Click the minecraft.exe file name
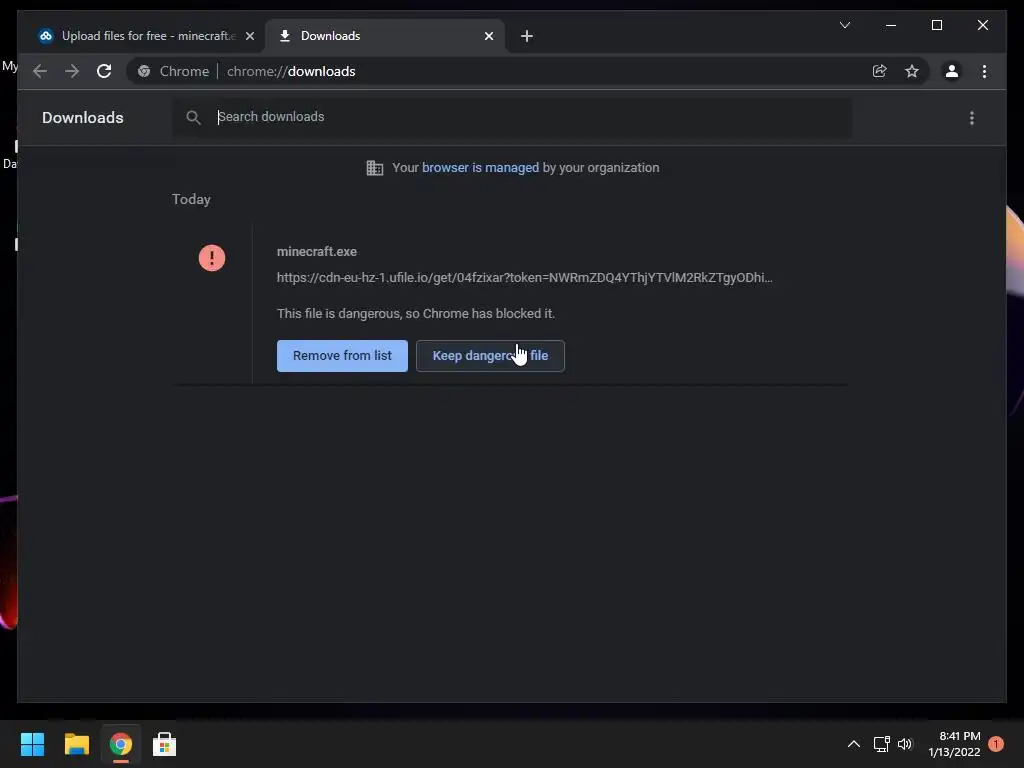 coord(317,251)
